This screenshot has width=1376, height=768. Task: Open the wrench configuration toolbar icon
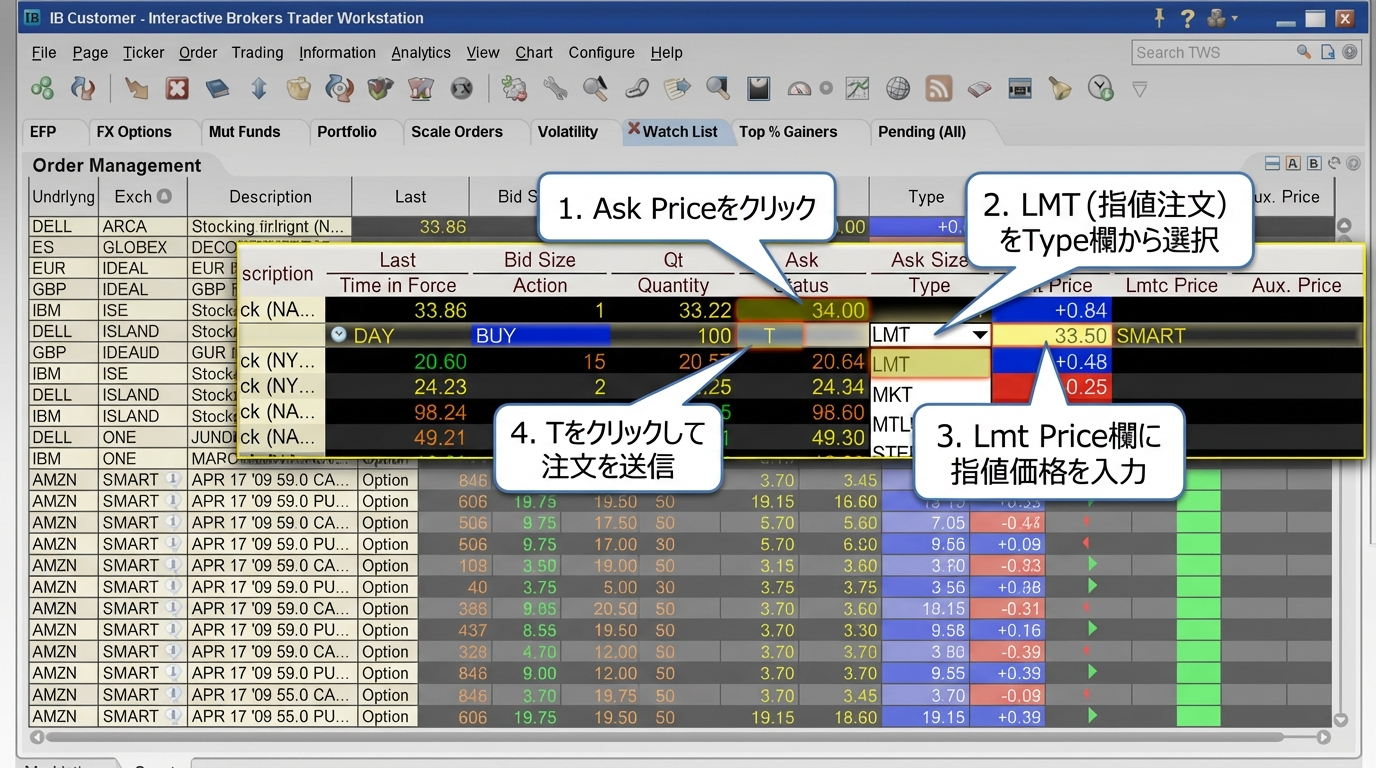point(555,89)
